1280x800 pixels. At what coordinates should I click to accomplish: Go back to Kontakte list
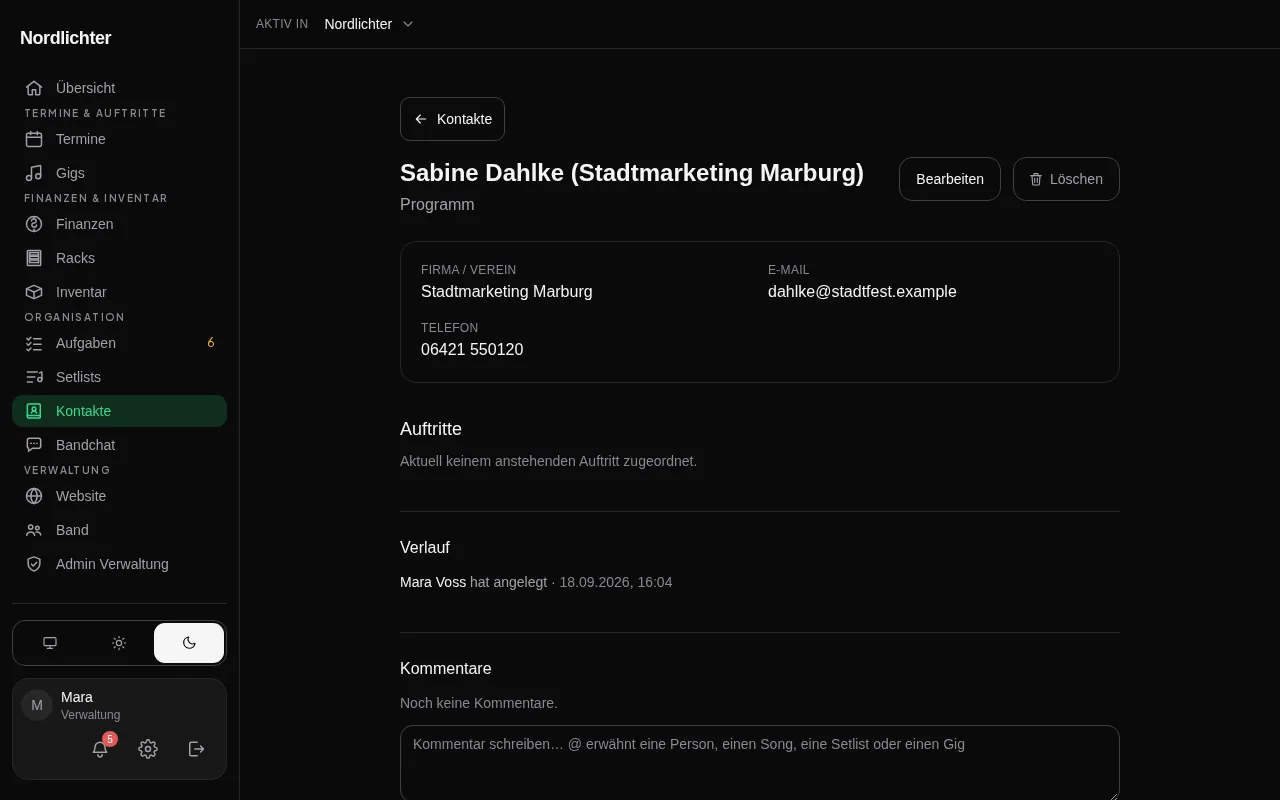tap(452, 119)
